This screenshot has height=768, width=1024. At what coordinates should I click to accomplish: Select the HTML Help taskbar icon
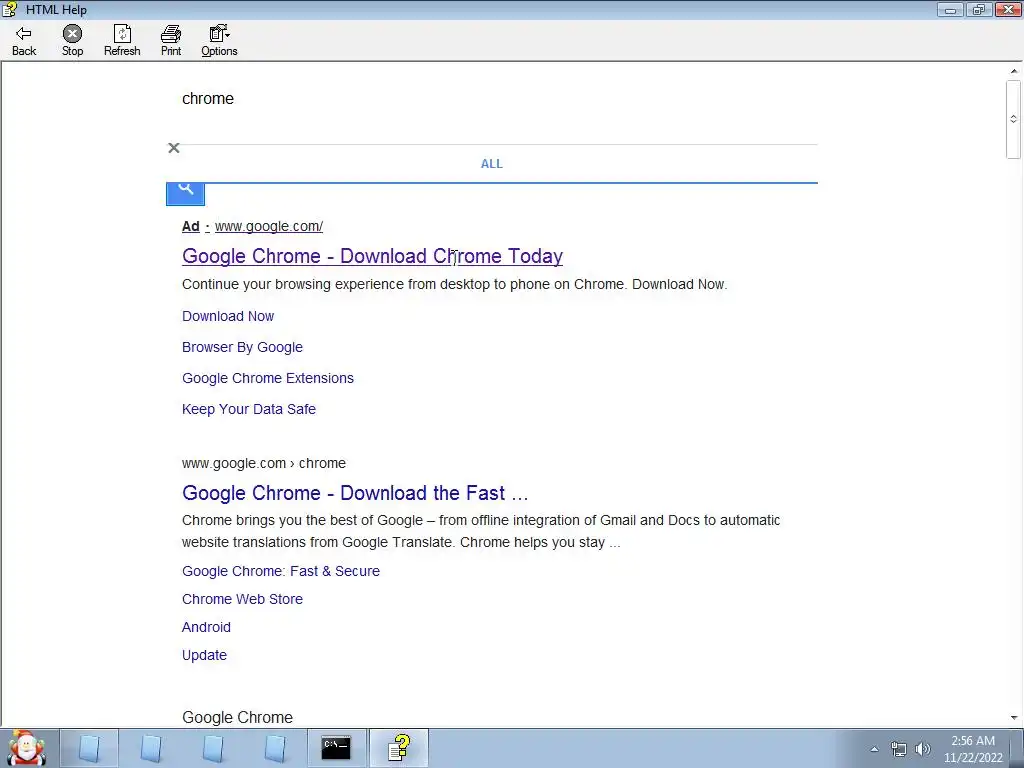click(x=399, y=748)
